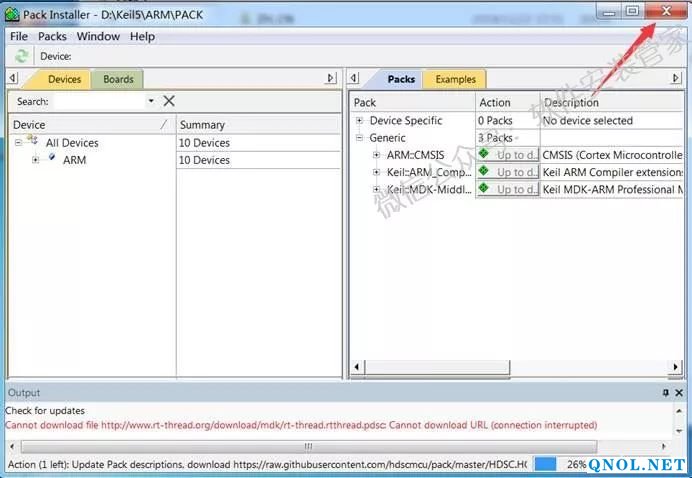Click the green Refresh packs icon
The width and height of the screenshot is (692, 478).
(21, 56)
